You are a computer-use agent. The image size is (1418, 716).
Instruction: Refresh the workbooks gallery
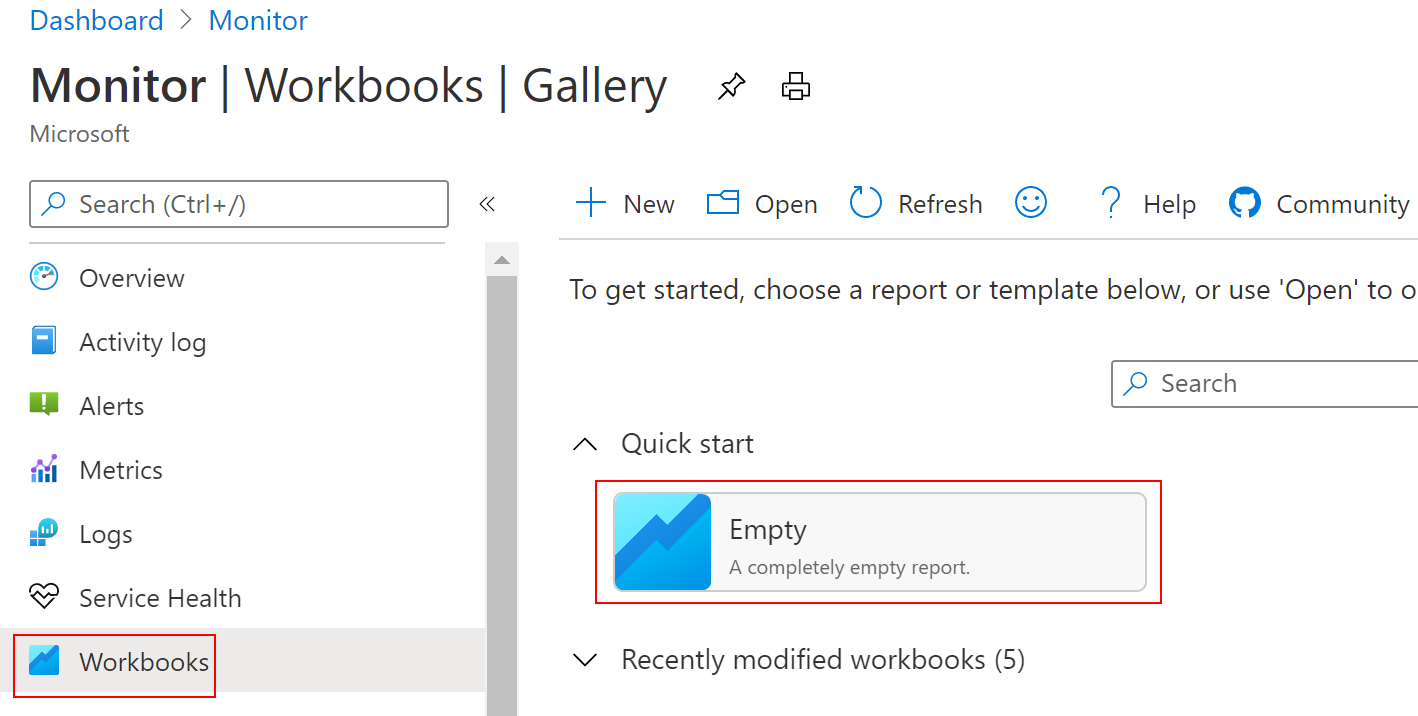pyautogui.click(x=916, y=204)
